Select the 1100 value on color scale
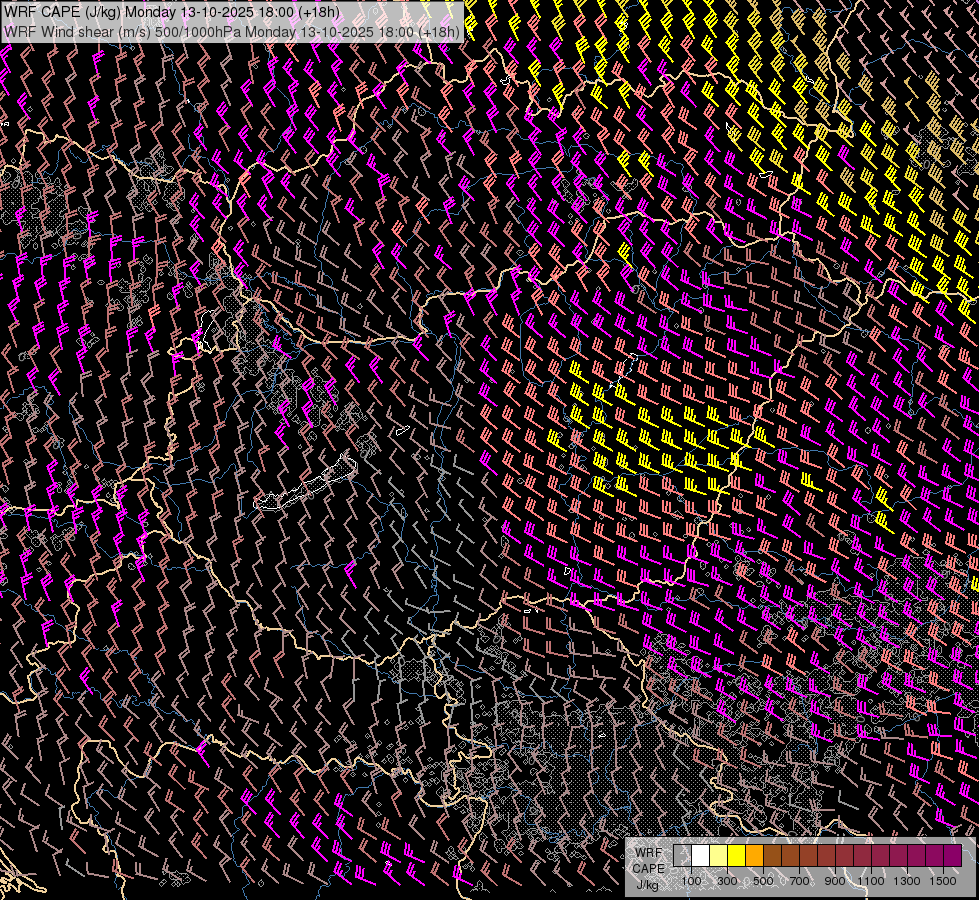 (871, 881)
